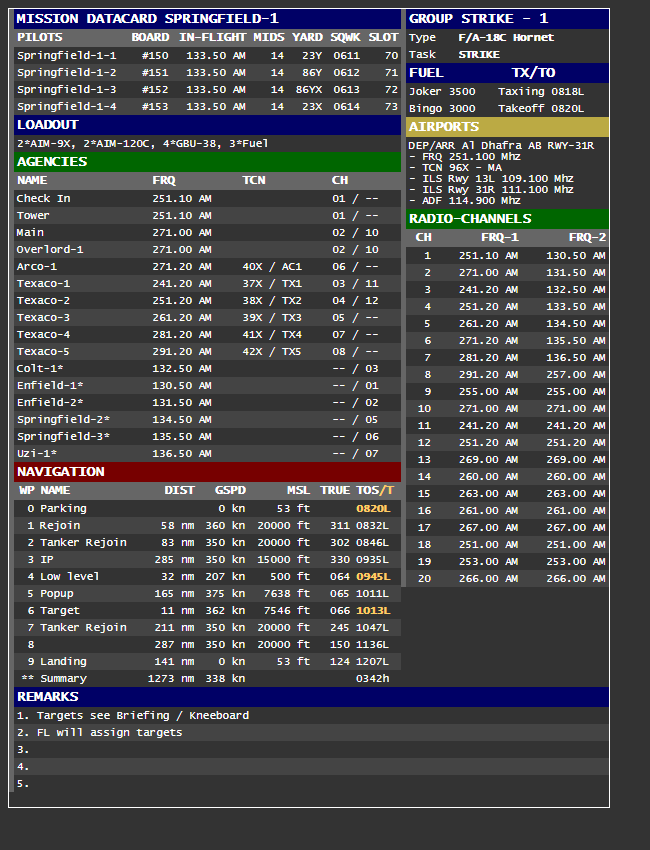650x850 pixels.
Task: Select the Springfield-3* agency name
Action: [x=63, y=436]
